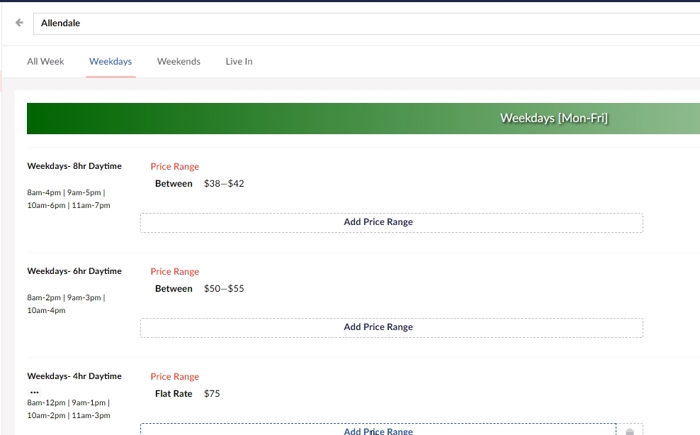Select the Price Range label for 6hr Daytime
Screen dimensions: 700x435
(x=175, y=272)
